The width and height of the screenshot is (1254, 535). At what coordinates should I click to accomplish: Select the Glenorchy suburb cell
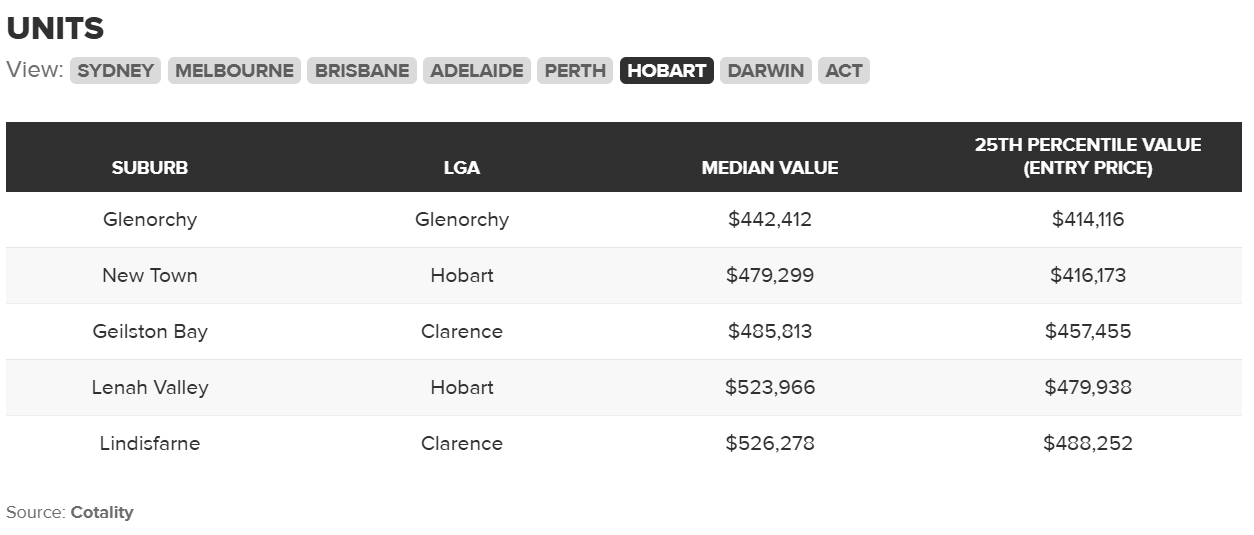point(150,219)
